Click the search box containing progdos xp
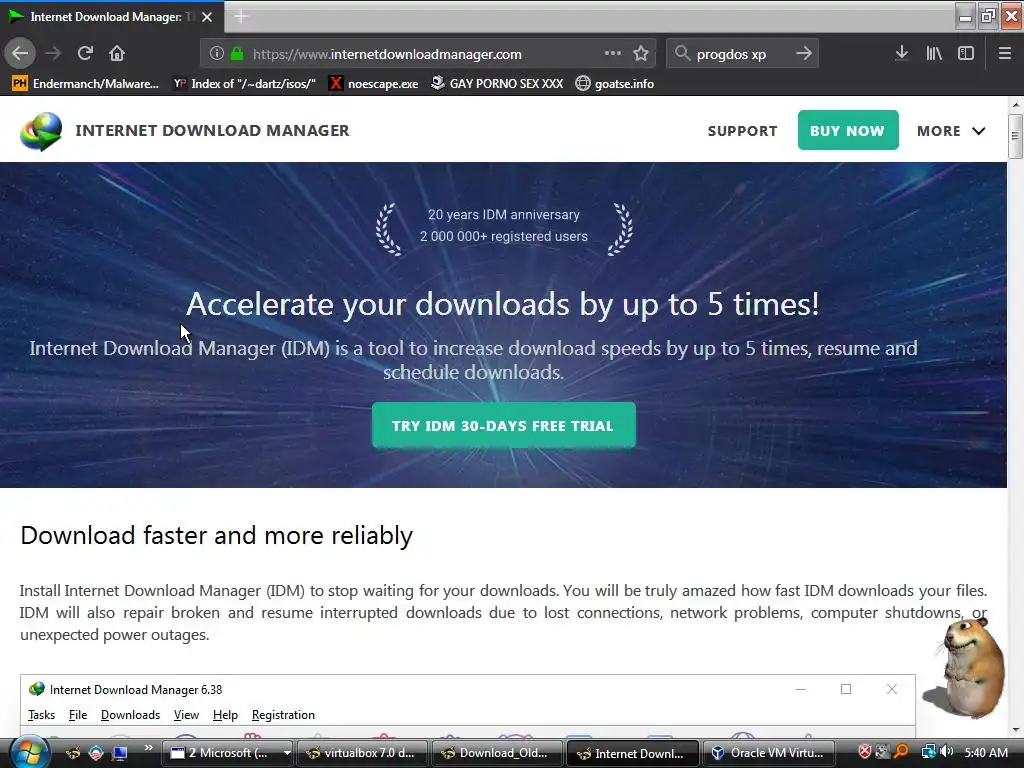Image resolution: width=1024 pixels, height=768 pixels. point(742,54)
